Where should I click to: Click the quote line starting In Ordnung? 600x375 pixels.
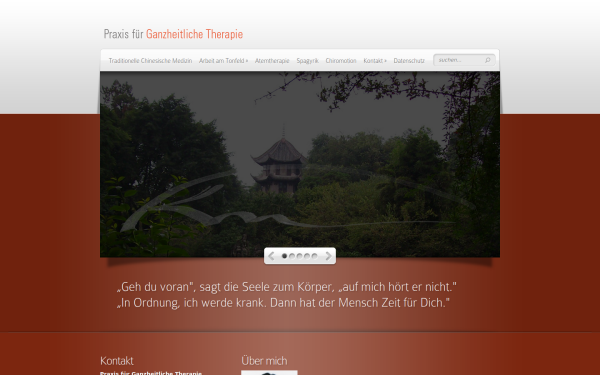point(283,303)
